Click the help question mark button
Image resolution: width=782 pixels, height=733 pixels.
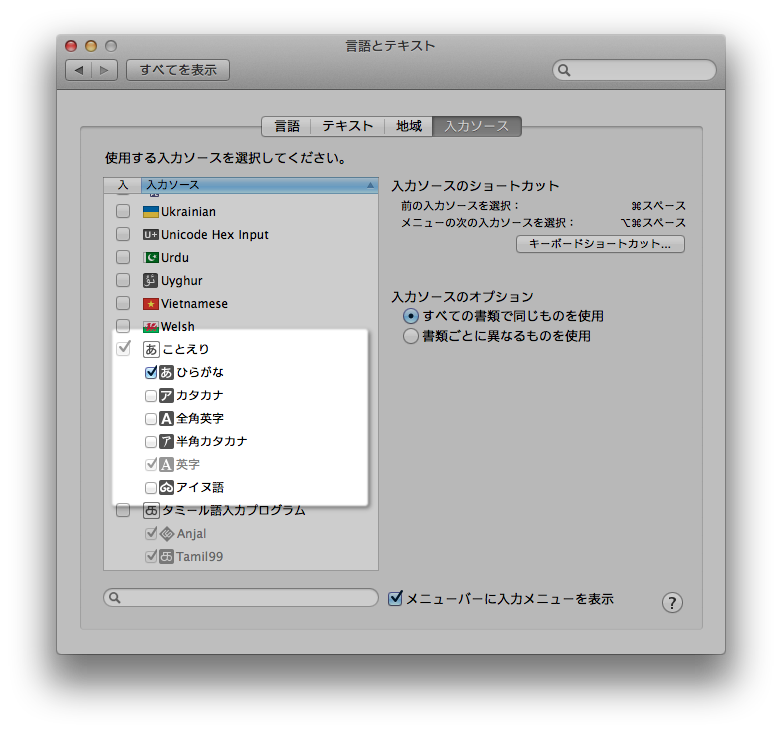(672, 602)
